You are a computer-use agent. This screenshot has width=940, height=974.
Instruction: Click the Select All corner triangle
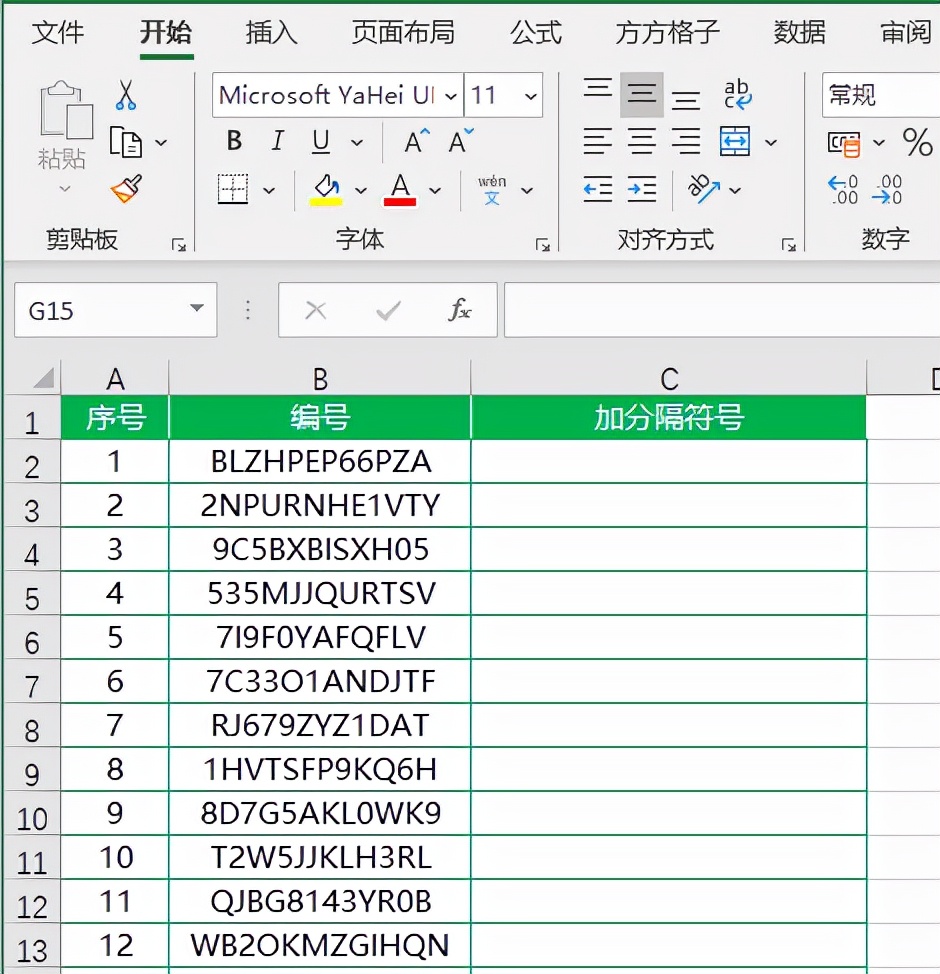click(x=42, y=377)
